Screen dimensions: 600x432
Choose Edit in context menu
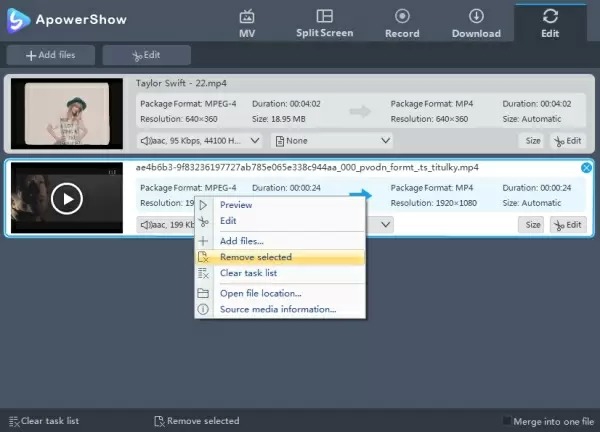tap(280, 221)
